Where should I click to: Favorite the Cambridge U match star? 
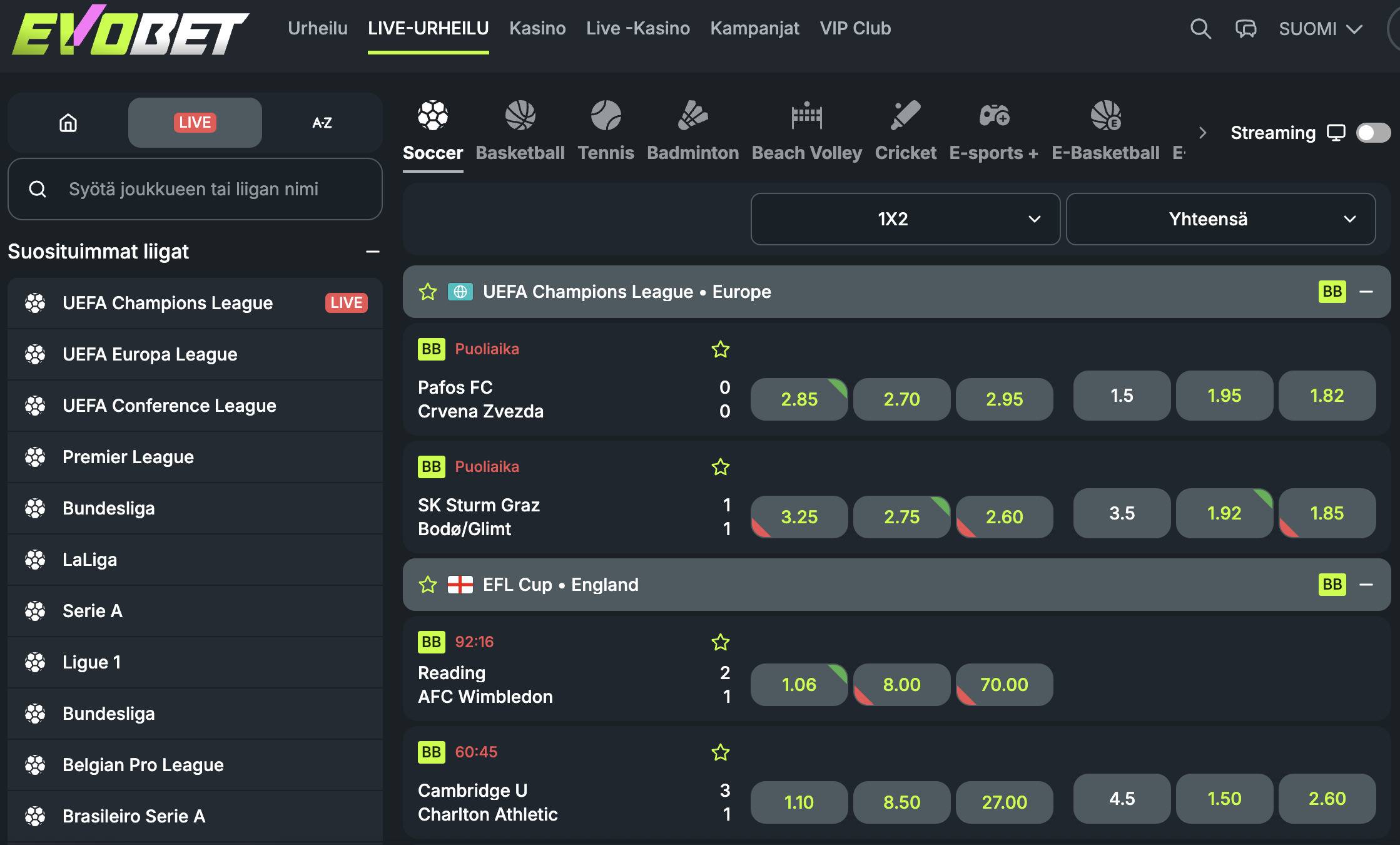click(721, 752)
